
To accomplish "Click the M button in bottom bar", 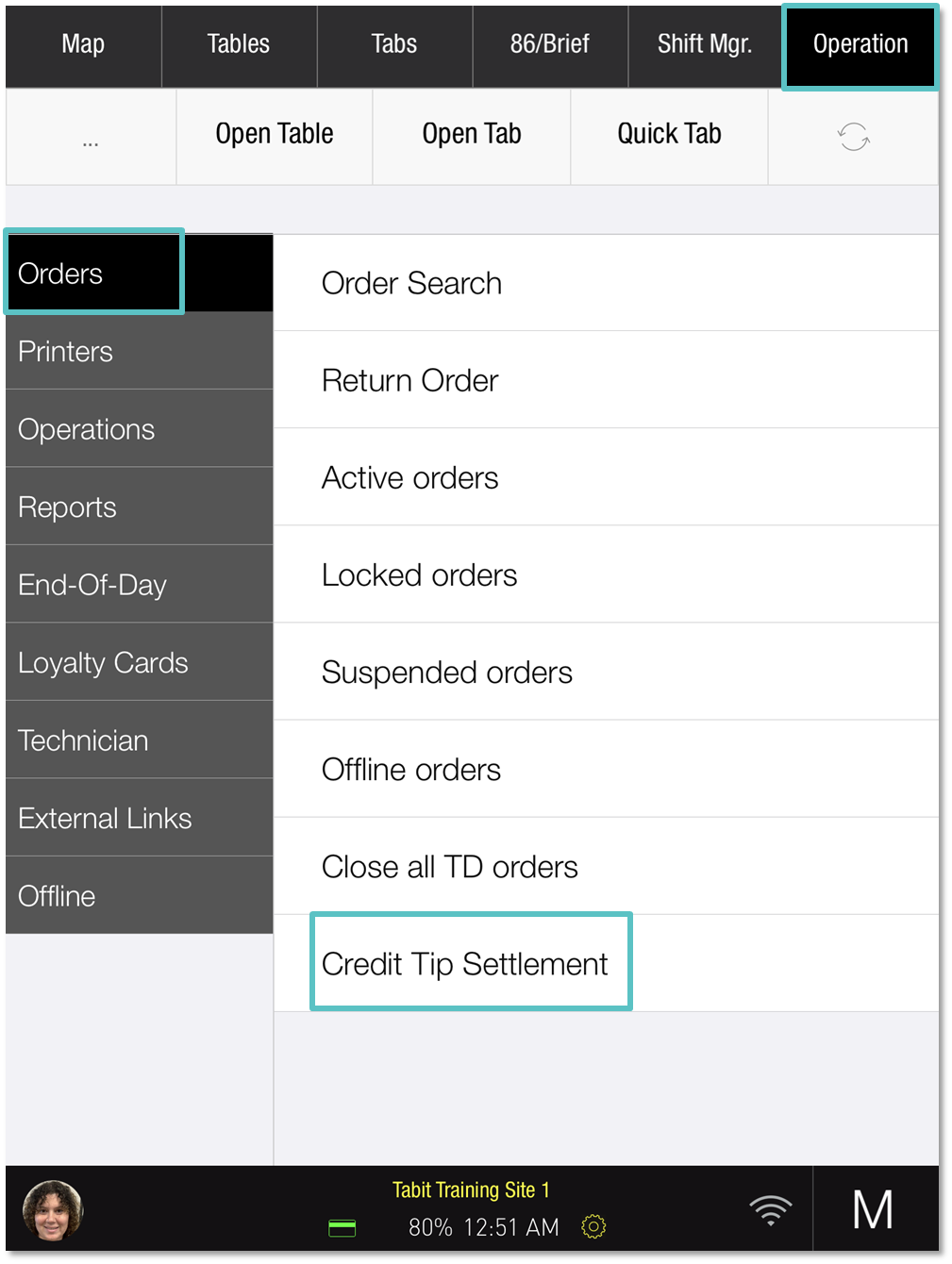I will (874, 1209).
